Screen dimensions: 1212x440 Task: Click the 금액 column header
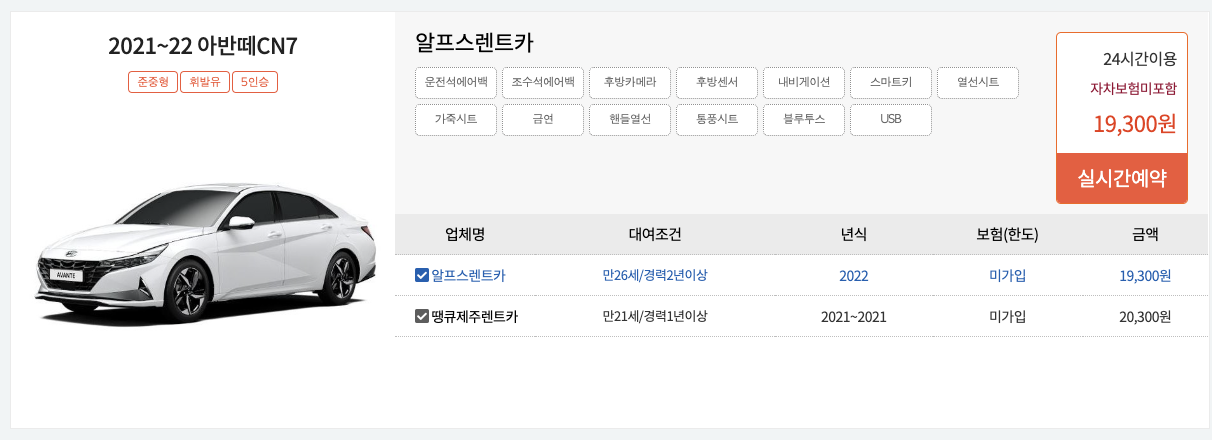(x=1145, y=235)
